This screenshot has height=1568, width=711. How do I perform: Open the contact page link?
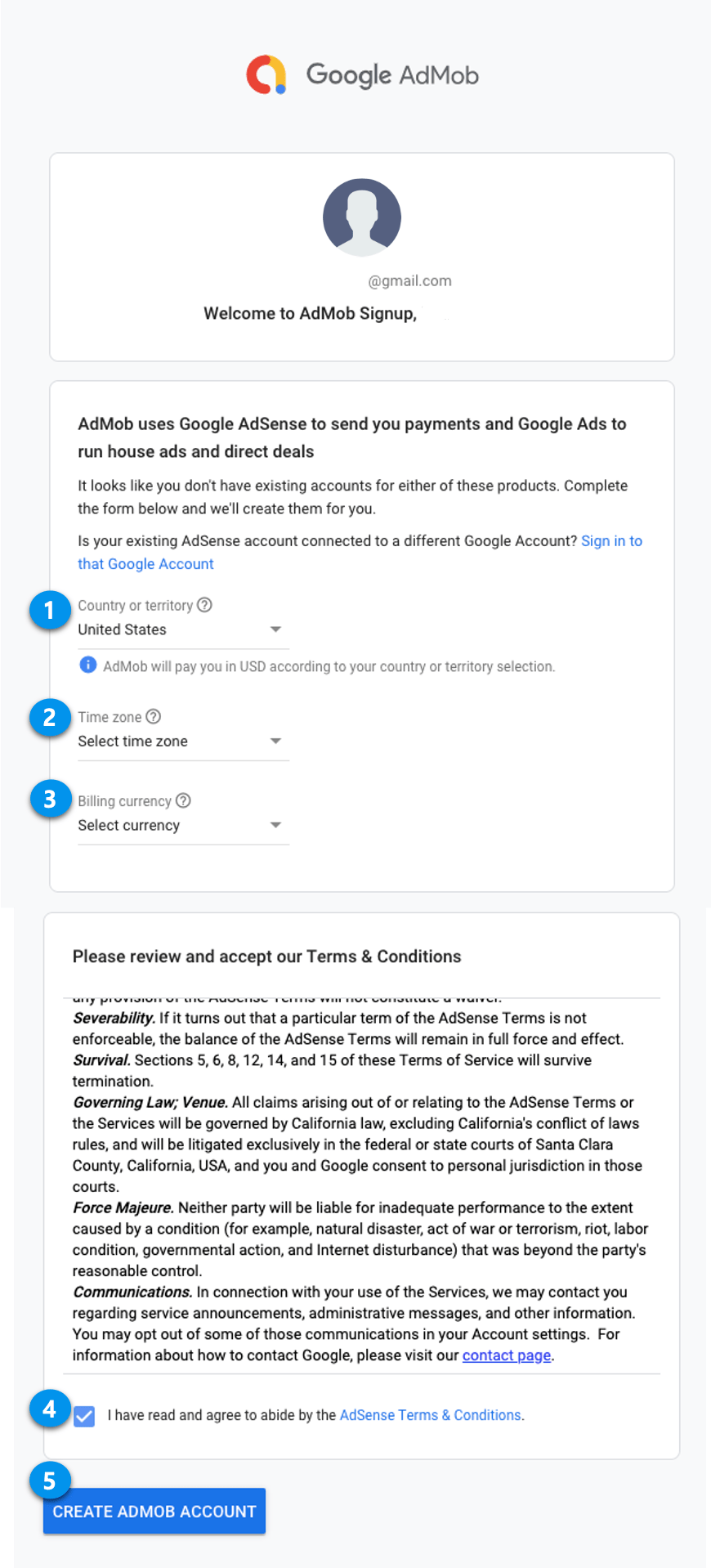[x=507, y=1355]
